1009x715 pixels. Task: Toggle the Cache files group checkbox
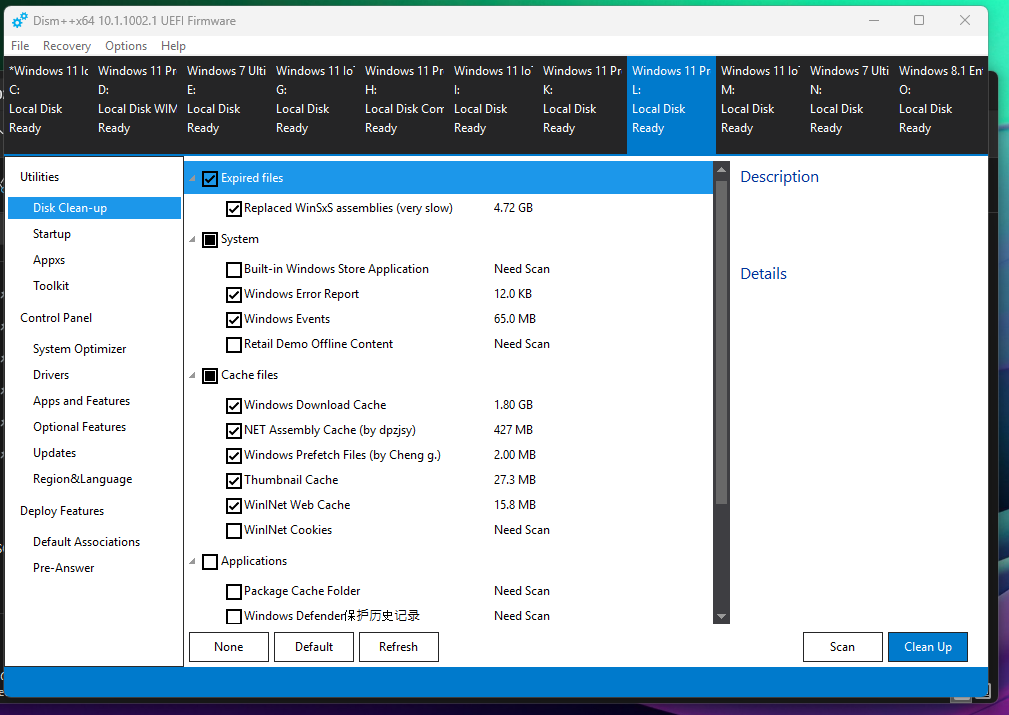pyautogui.click(x=210, y=375)
